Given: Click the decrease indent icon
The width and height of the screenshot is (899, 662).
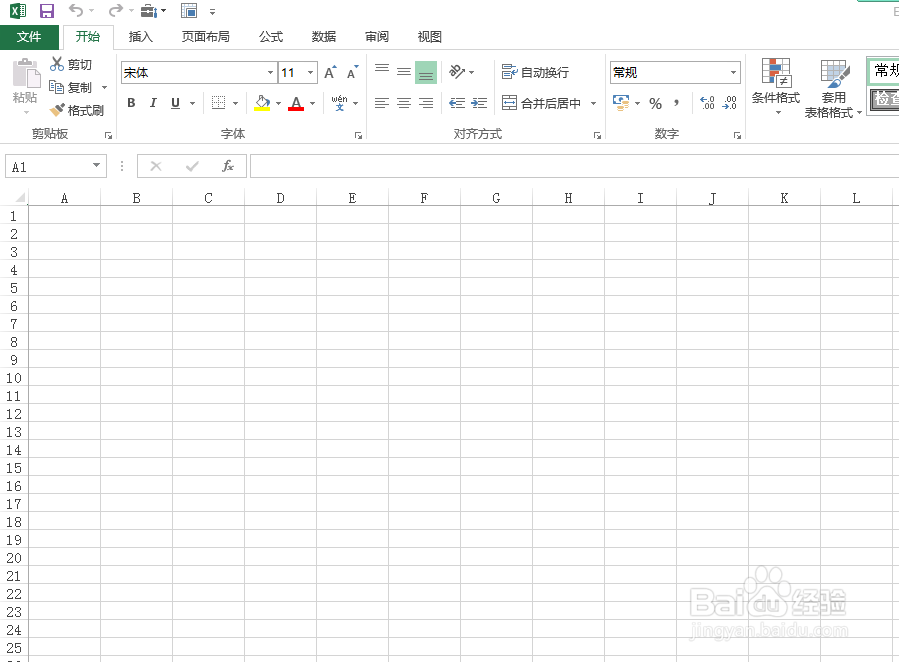Looking at the screenshot, I should pyautogui.click(x=457, y=103).
